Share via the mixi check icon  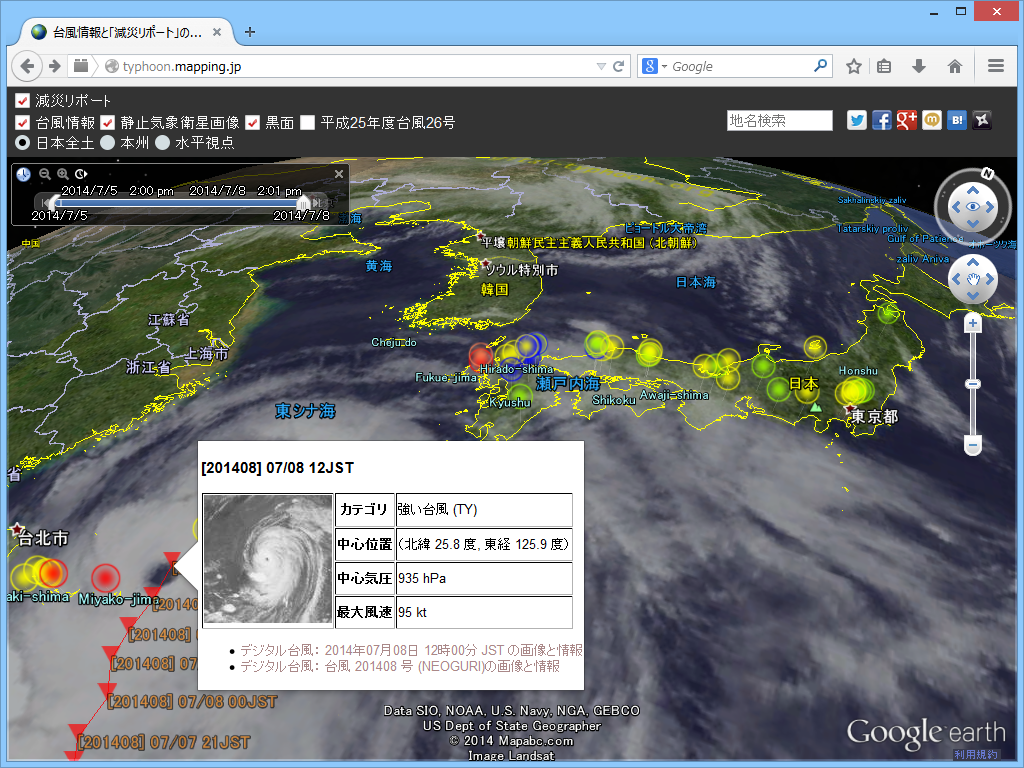(x=932, y=120)
